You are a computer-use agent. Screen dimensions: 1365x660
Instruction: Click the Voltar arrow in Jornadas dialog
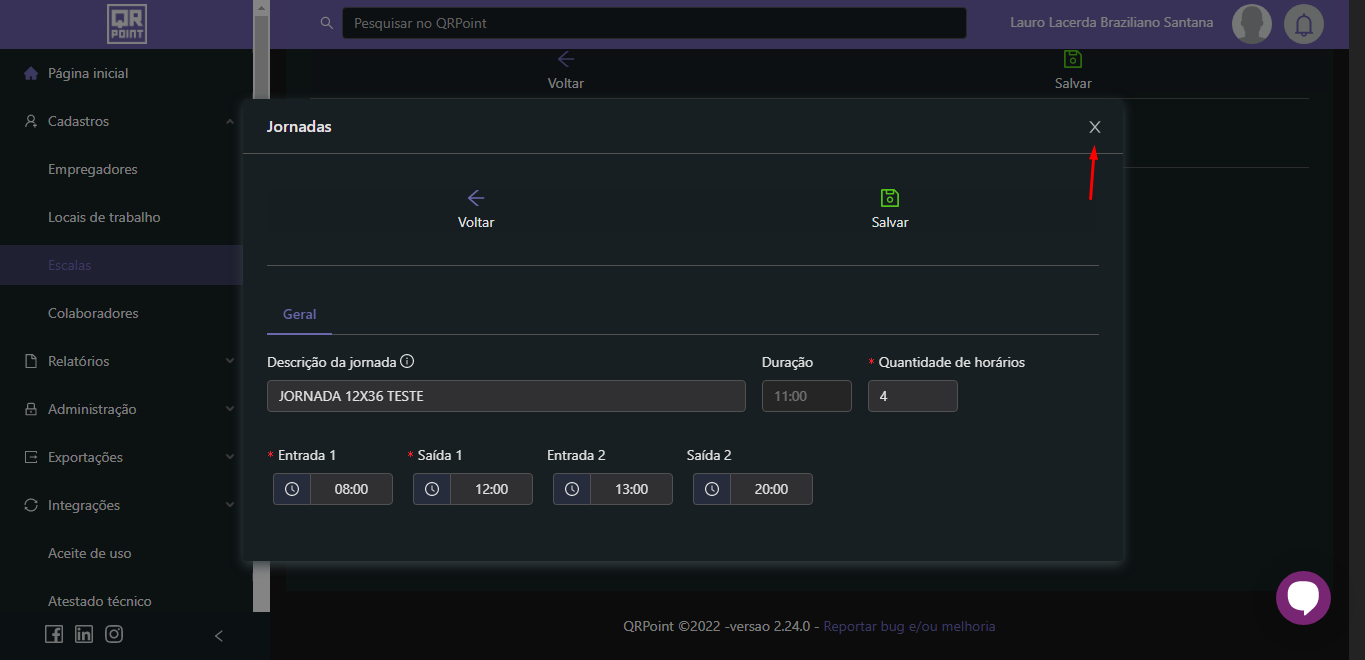pos(476,198)
